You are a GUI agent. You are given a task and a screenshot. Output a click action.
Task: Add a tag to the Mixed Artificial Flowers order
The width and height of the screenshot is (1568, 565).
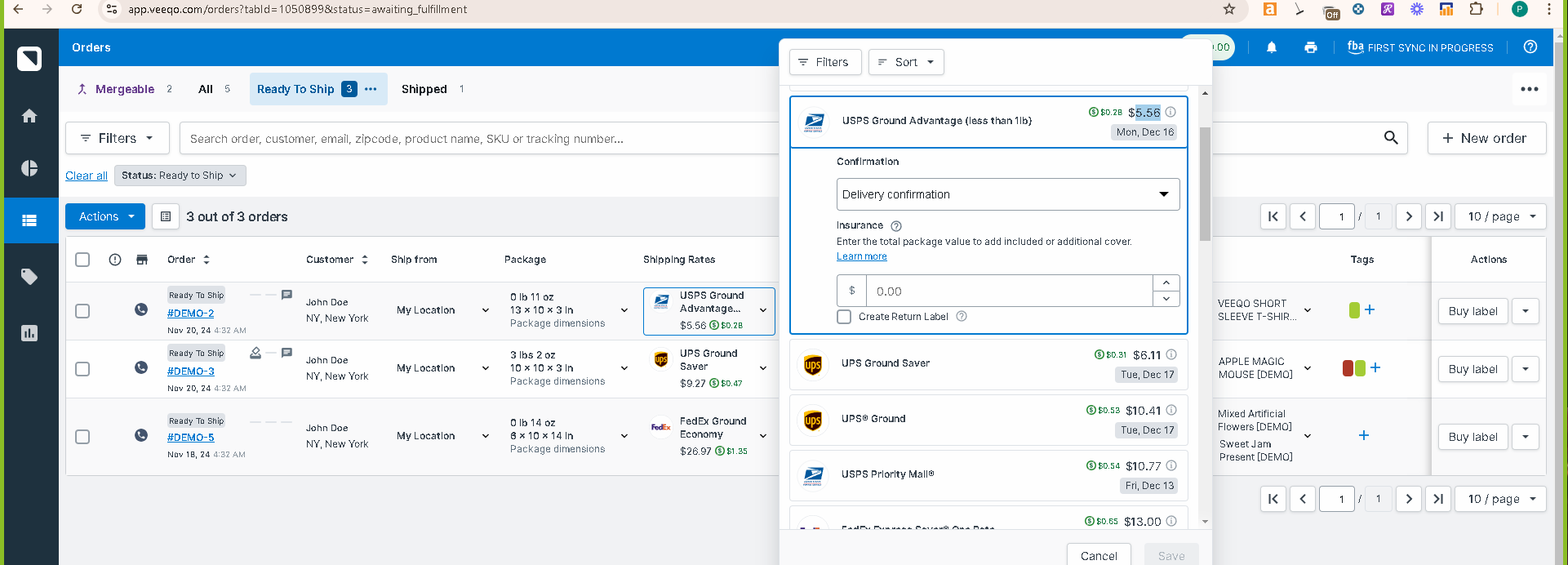click(1363, 435)
